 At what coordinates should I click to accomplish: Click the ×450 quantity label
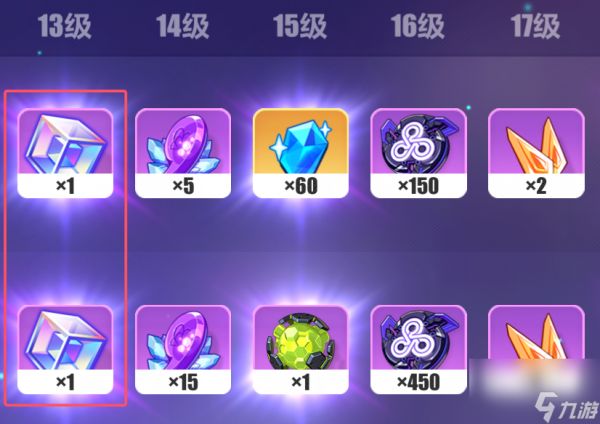coord(419,382)
